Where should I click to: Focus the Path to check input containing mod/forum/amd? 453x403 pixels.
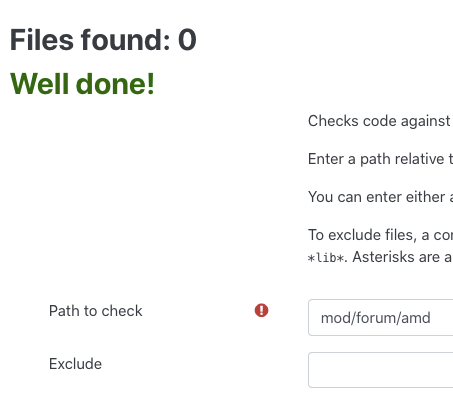(380, 317)
